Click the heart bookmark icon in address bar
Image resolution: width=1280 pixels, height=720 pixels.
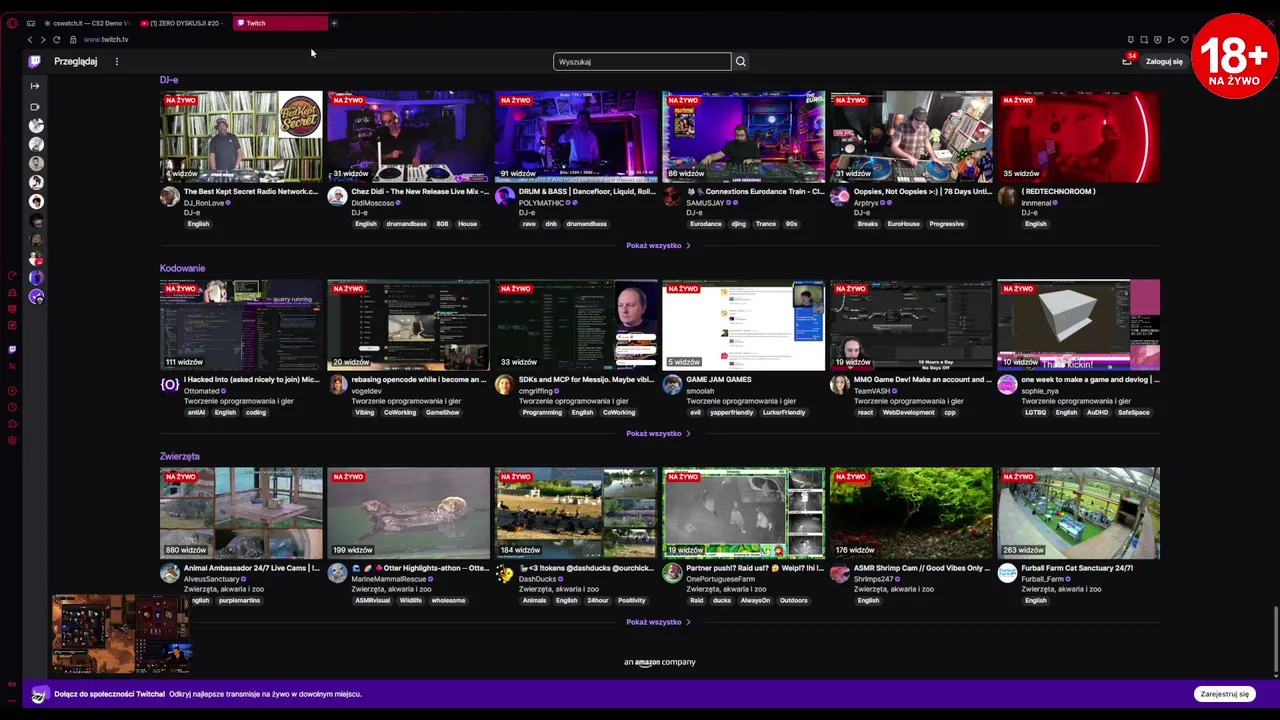click(1184, 39)
